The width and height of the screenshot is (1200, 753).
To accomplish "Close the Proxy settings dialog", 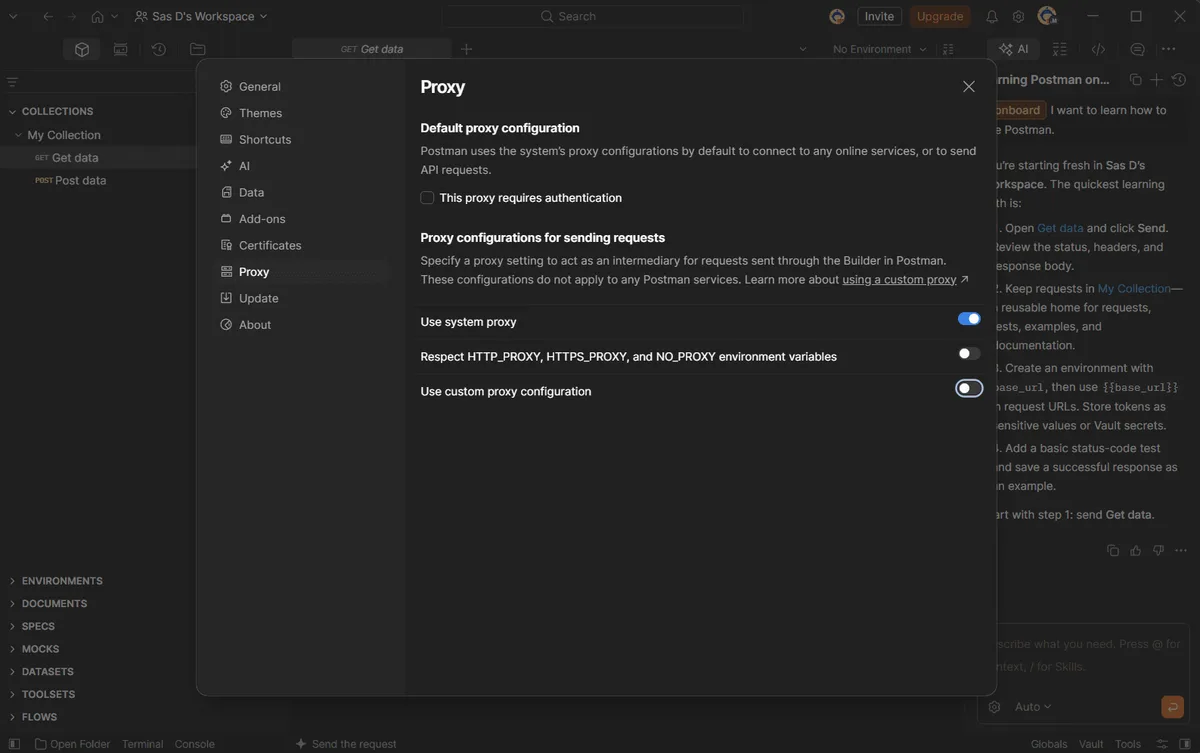I will point(968,87).
